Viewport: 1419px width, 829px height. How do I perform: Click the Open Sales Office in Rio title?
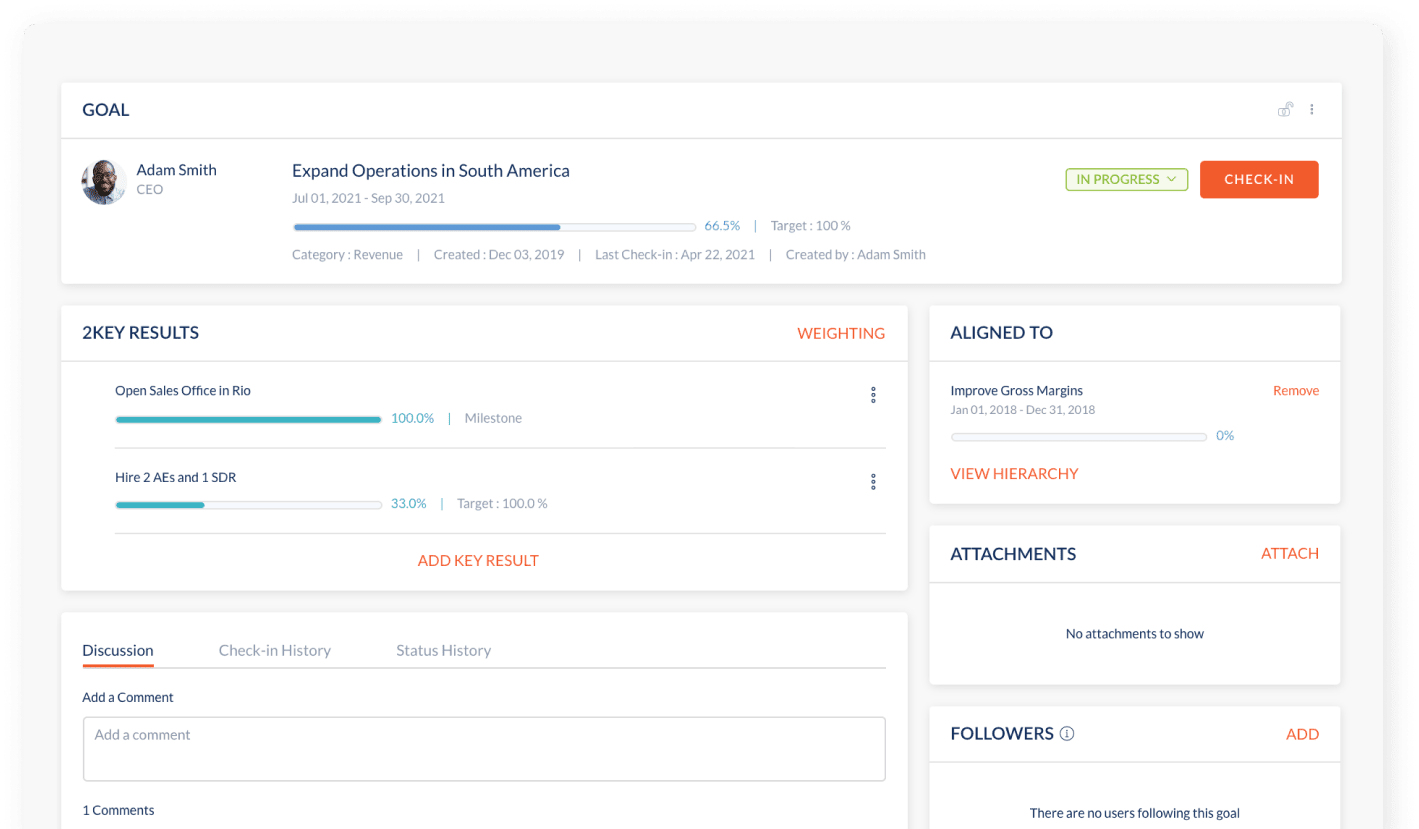click(x=183, y=391)
